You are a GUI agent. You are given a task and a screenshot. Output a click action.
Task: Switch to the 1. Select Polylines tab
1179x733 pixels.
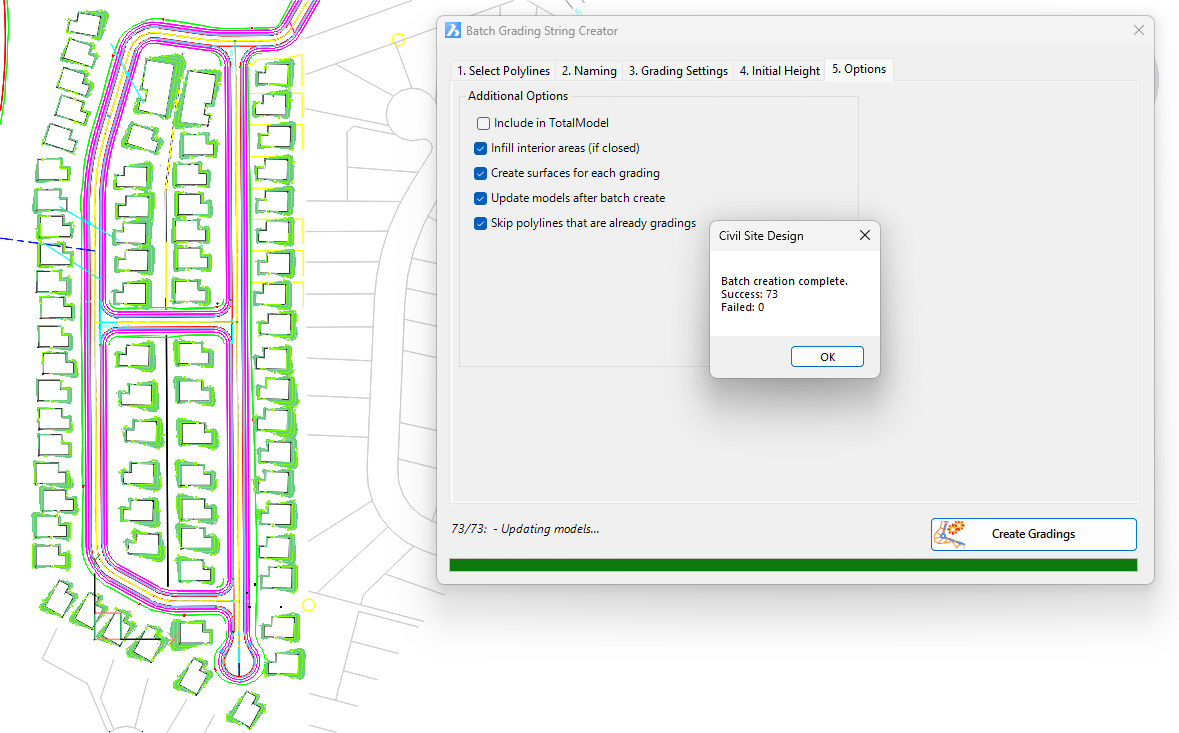point(504,71)
